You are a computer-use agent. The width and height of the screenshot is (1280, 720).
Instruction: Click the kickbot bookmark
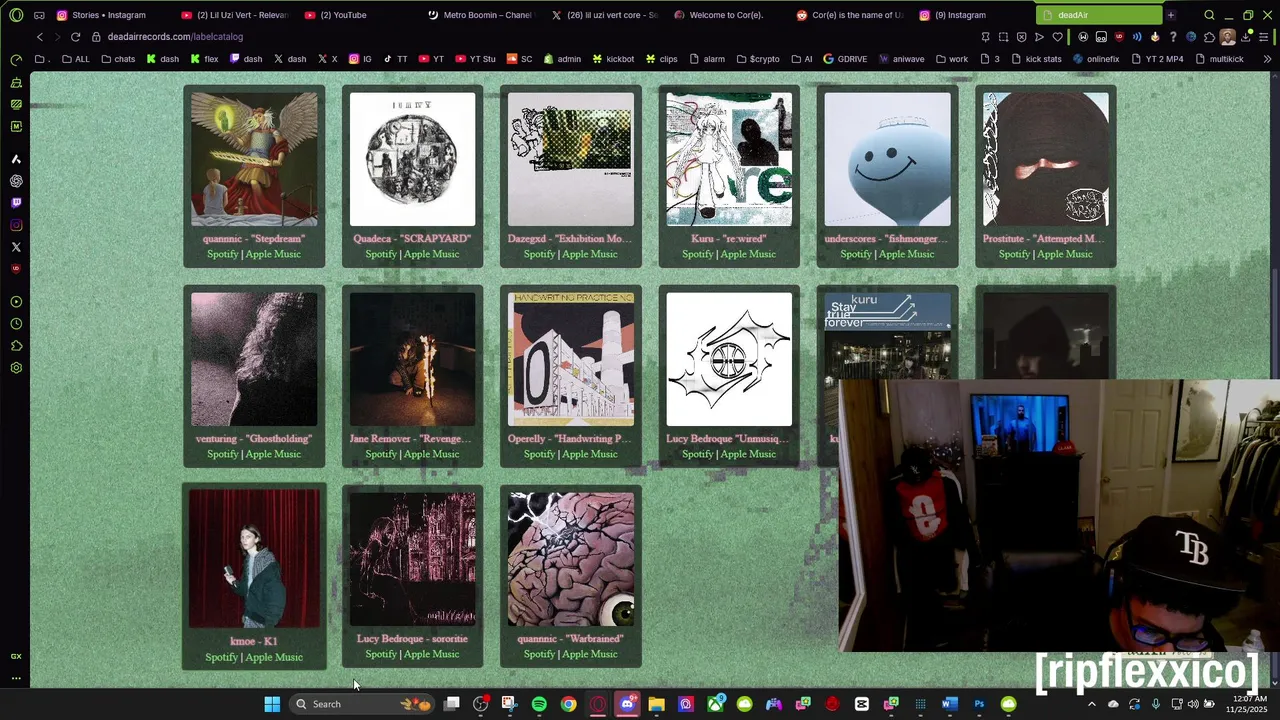point(613,59)
